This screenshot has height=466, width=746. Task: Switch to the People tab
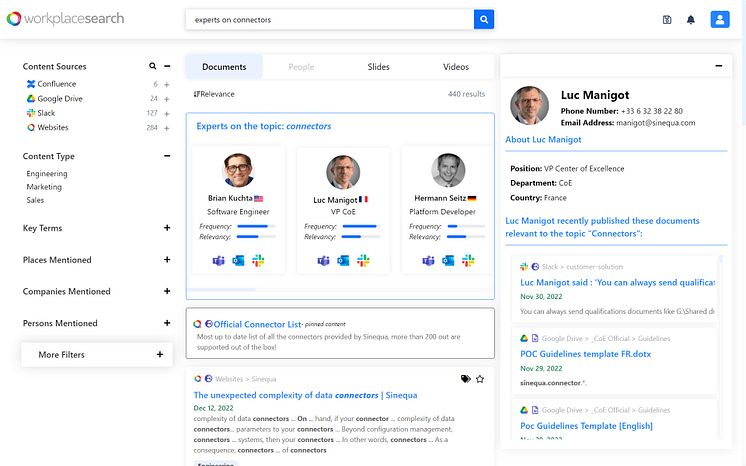tap(301, 67)
